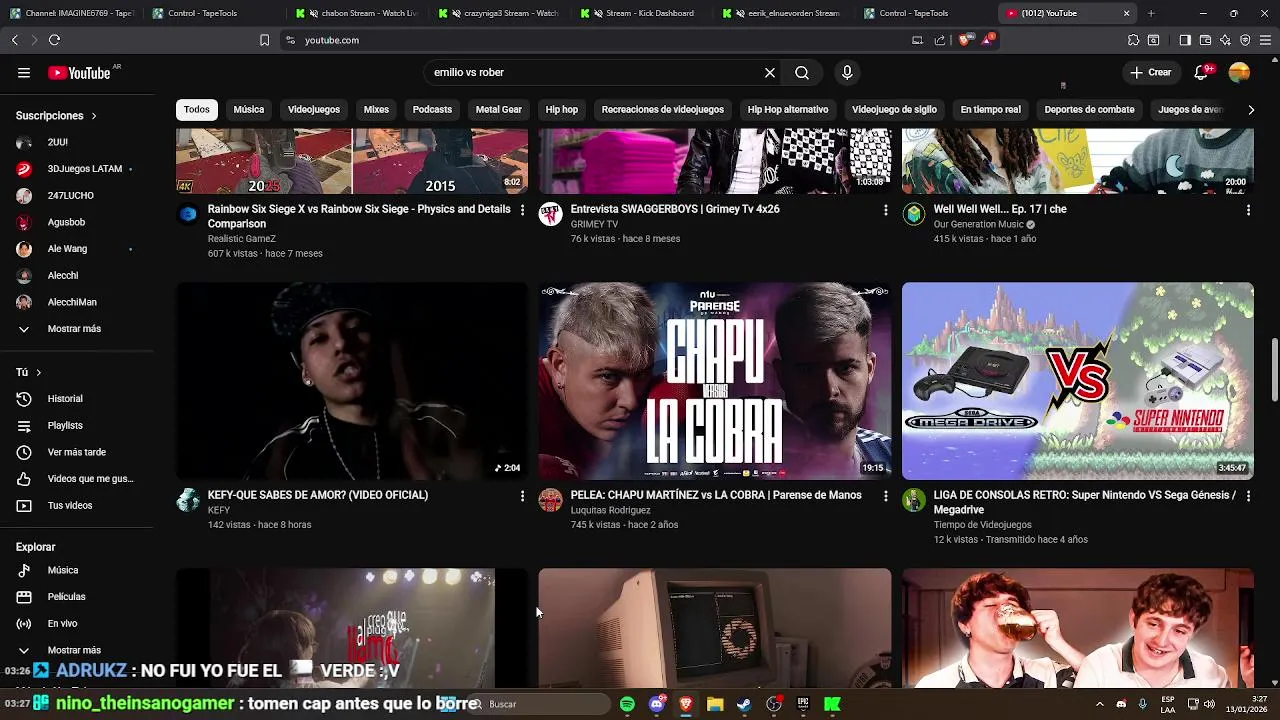Screen dimensions: 1280x720
Task: Expand Mostrar más under Explorar
Action: [76, 650]
